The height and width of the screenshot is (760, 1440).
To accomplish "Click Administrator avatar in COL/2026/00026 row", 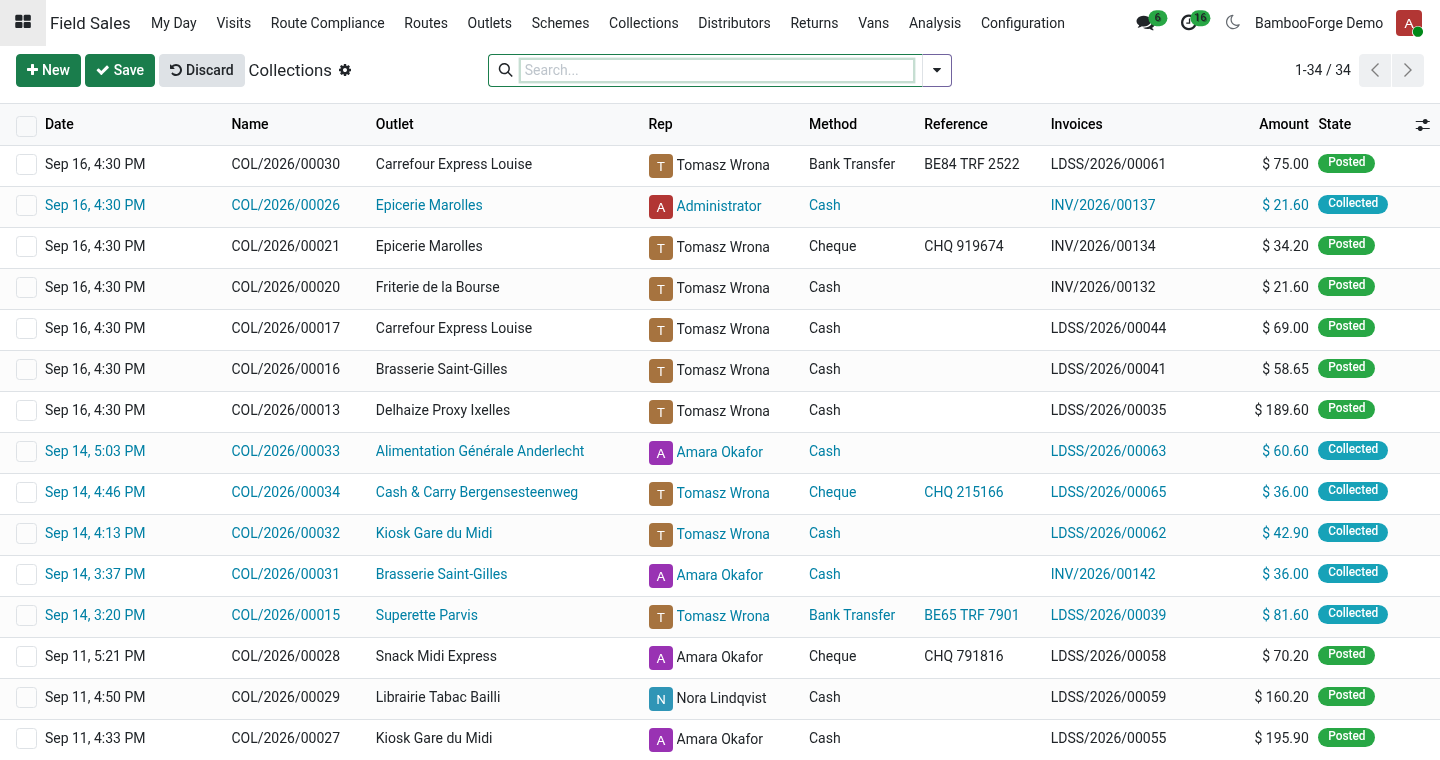I will pos(660,207).
